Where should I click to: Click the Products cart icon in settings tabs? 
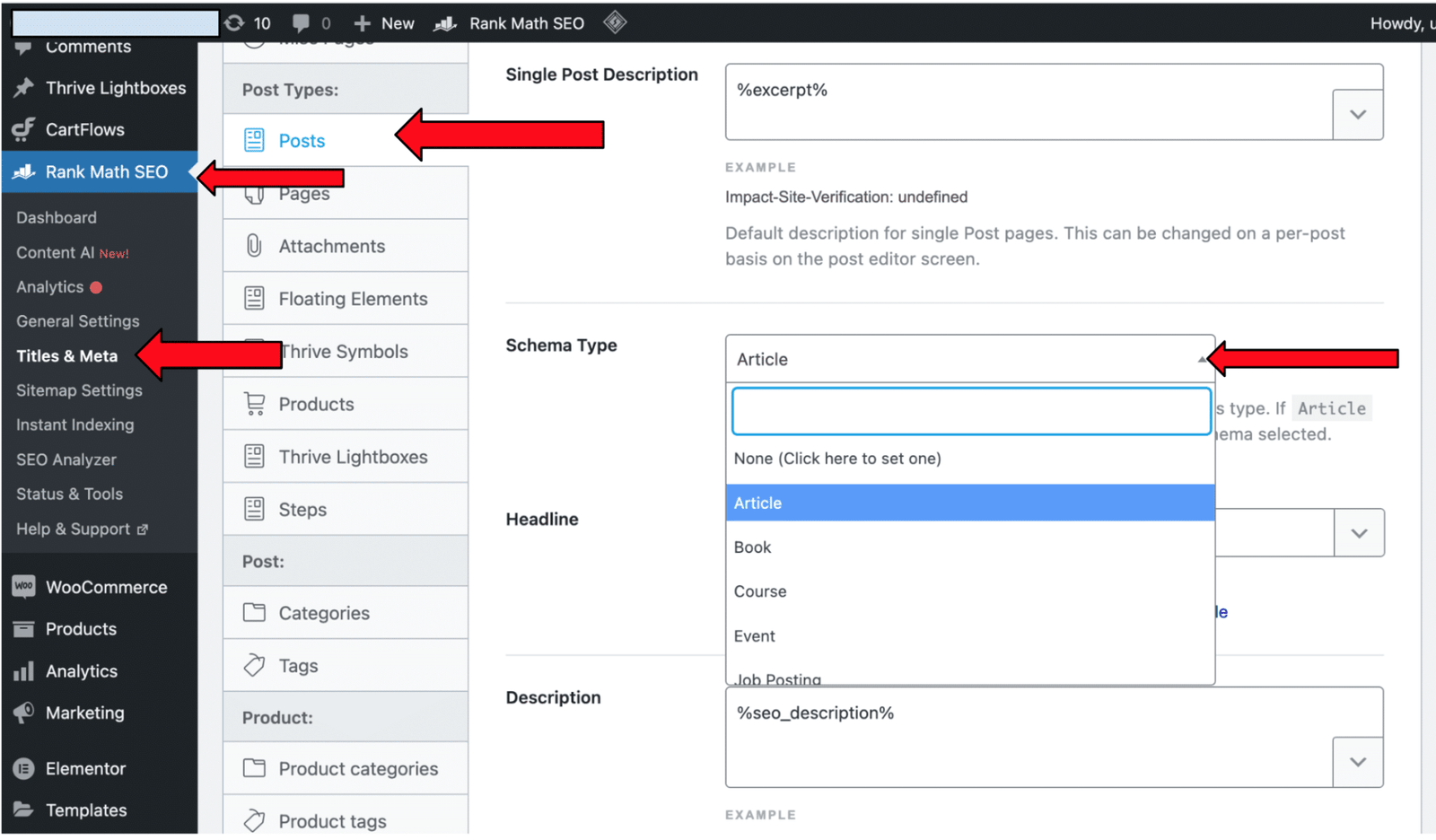tap(255, 405)
